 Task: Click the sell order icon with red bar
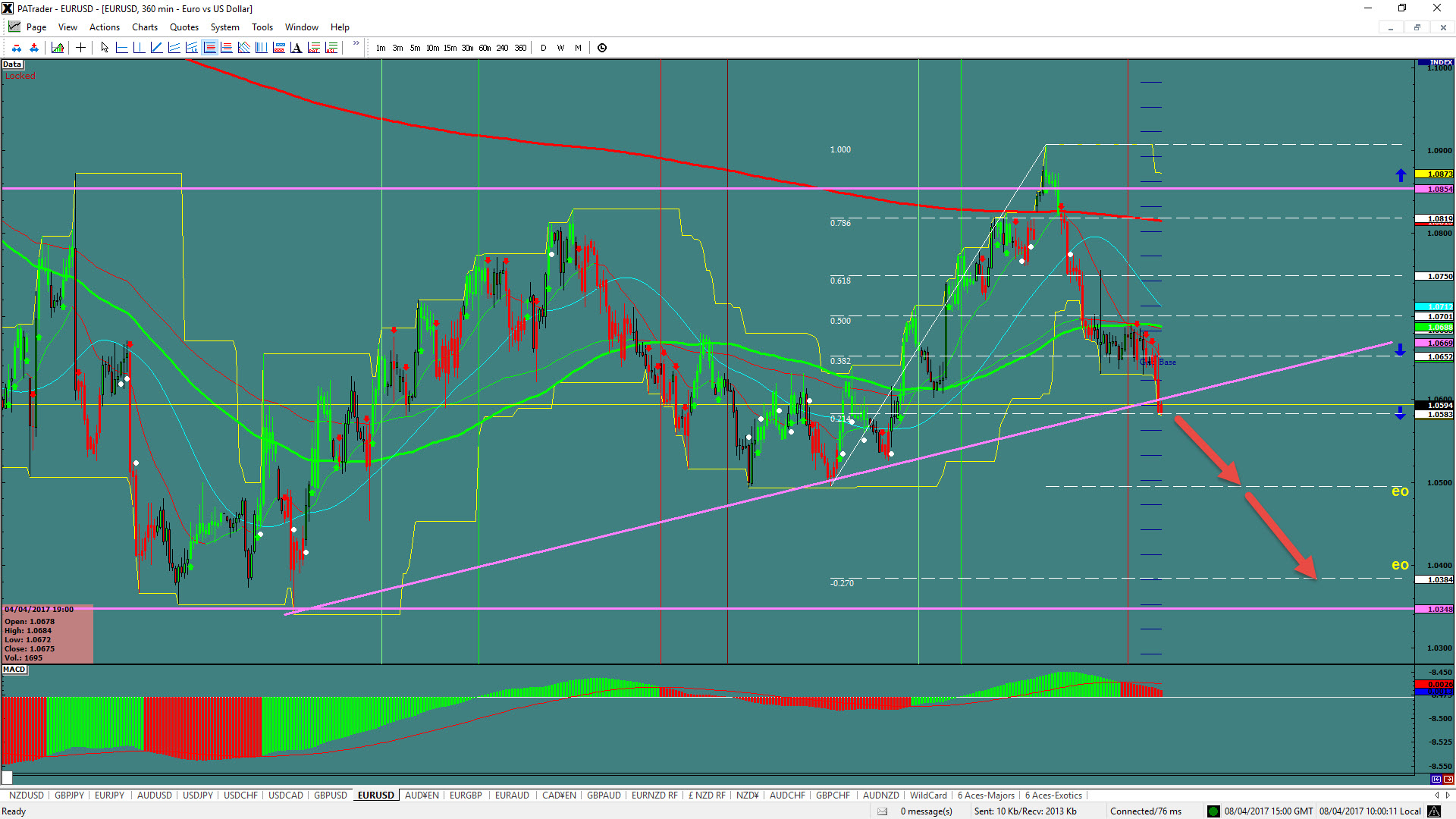point(17,48)
